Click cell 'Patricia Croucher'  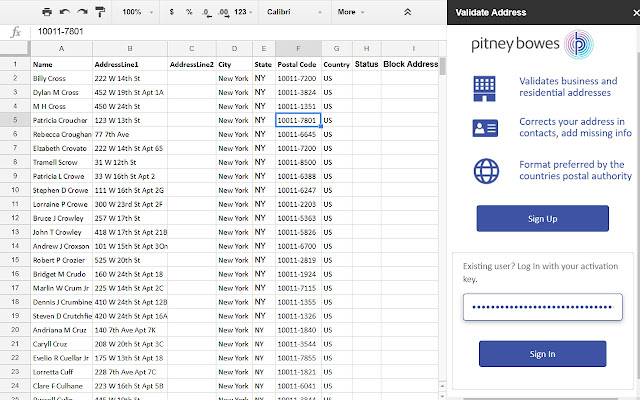click(x=61, y=120)
